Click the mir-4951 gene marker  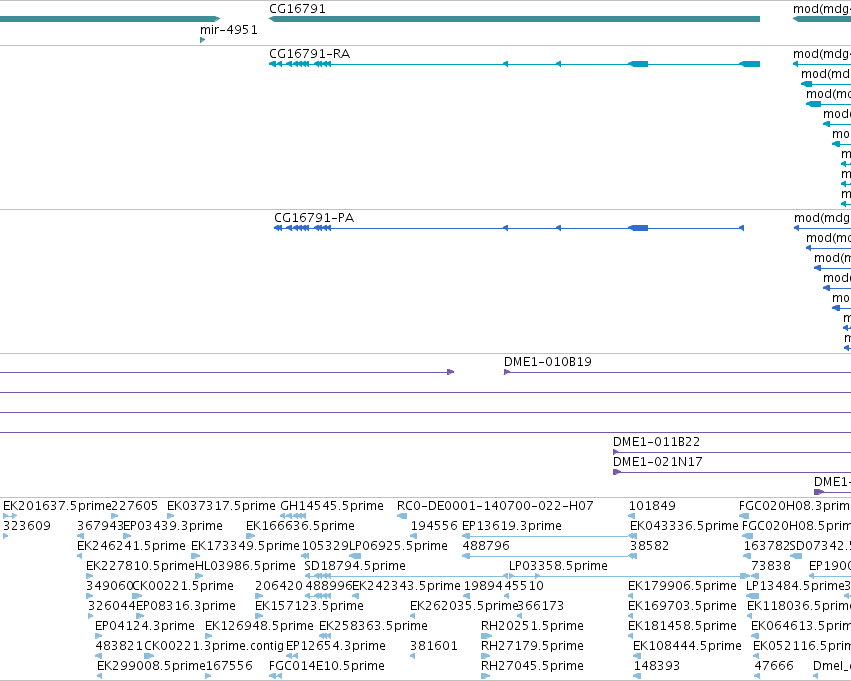202,40
